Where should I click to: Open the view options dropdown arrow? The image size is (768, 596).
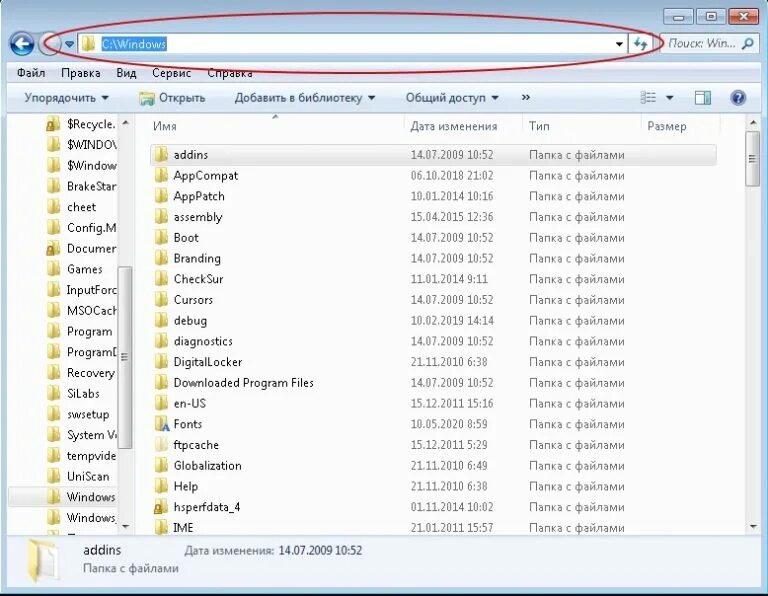pos(670,97)
